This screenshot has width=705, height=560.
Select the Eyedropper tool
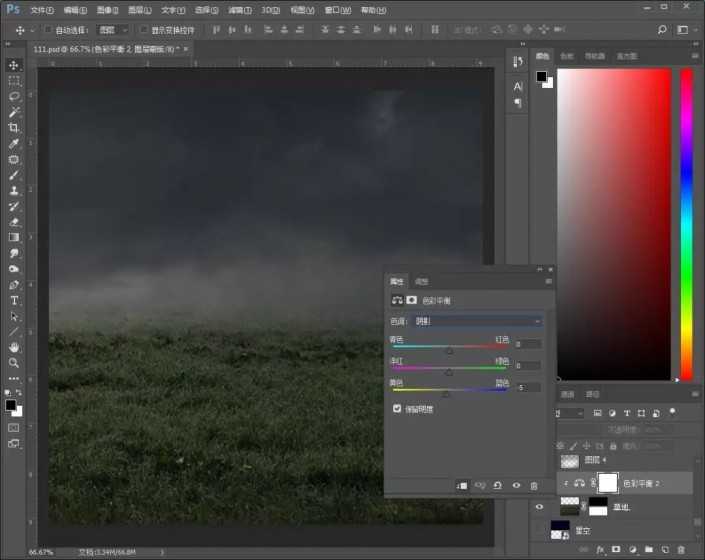[14, 144]
